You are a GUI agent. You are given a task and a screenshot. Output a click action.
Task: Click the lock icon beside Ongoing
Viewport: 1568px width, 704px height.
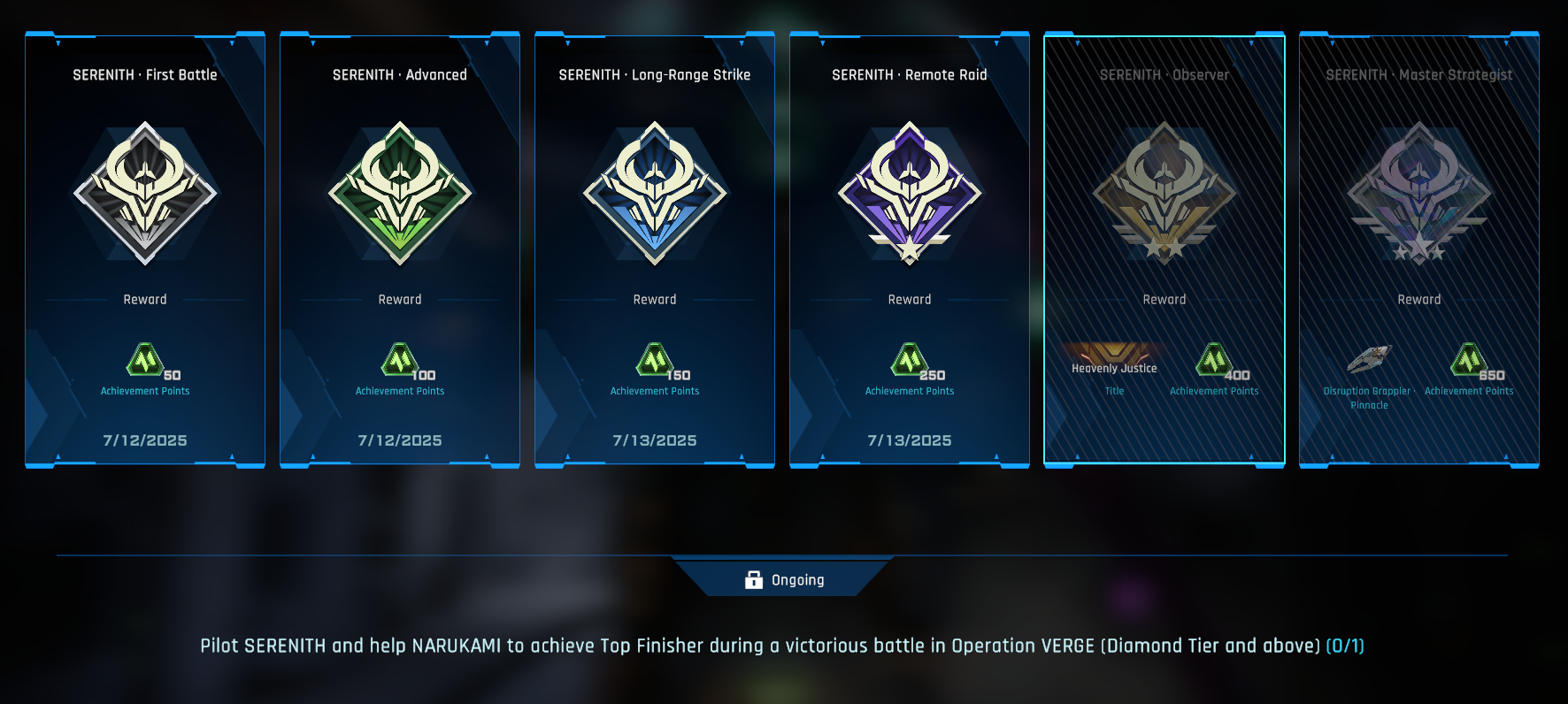754,580
